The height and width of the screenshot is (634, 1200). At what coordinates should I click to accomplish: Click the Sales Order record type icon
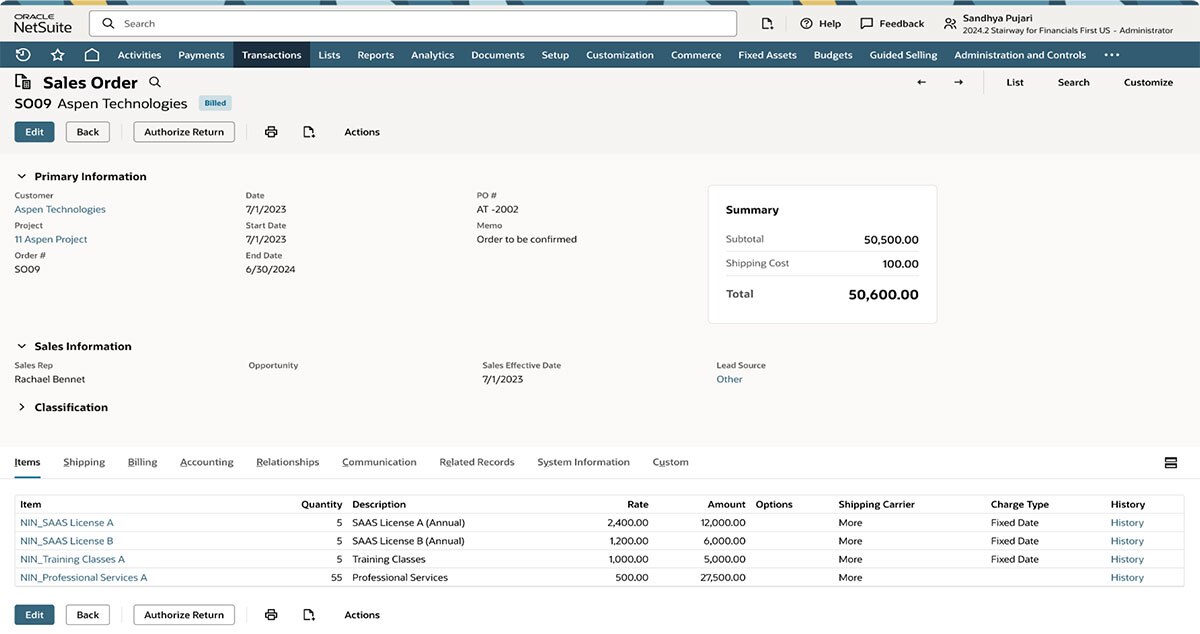pos(23,82)
